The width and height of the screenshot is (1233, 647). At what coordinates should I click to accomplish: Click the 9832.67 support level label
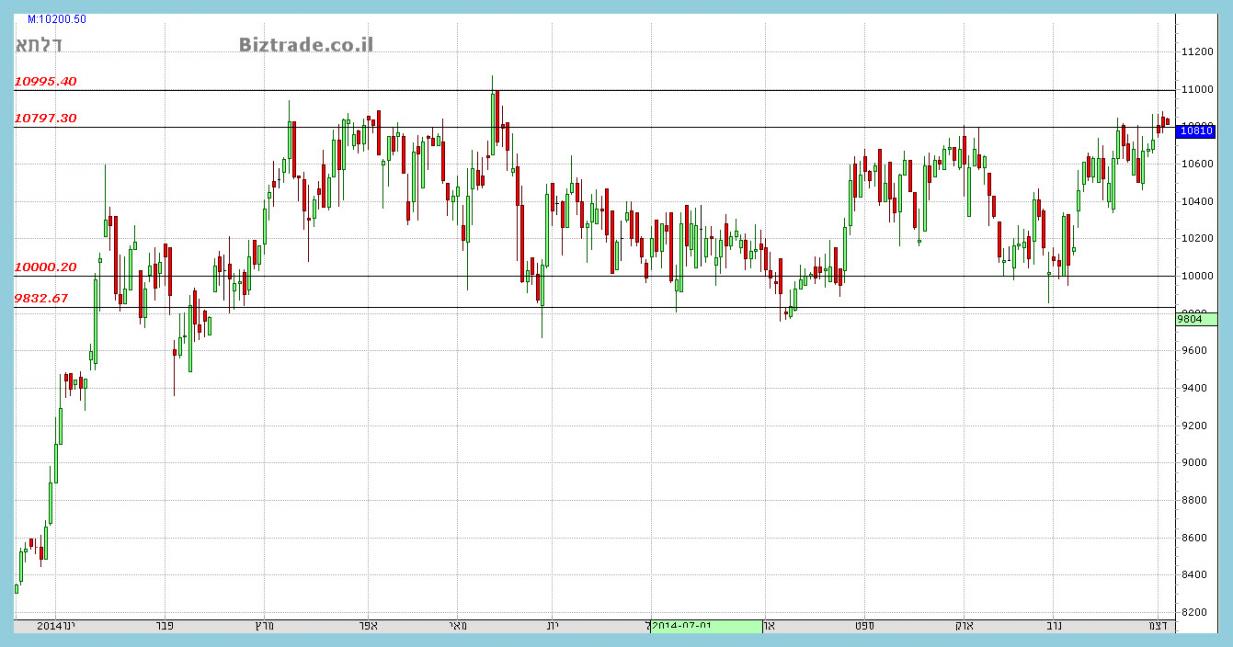(x=41, y=298)
